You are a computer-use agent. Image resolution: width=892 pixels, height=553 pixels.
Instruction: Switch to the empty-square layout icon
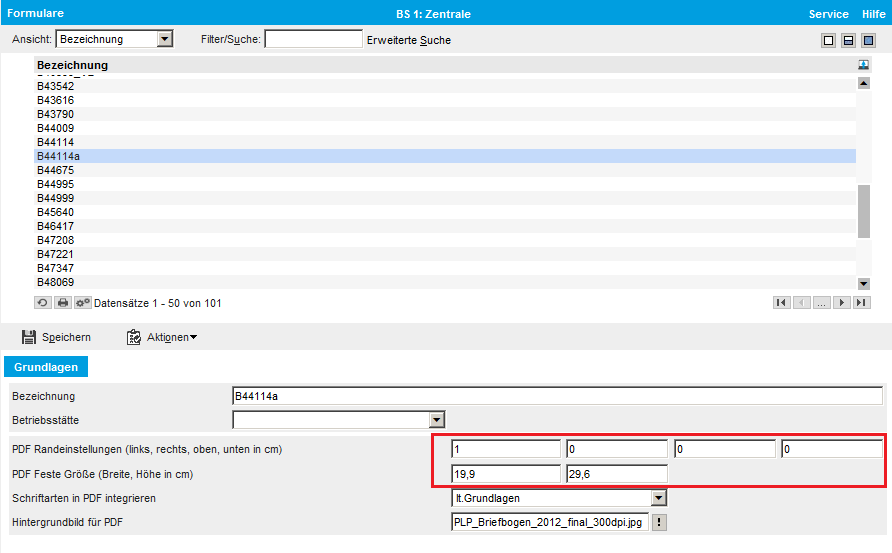click(828, 40)
